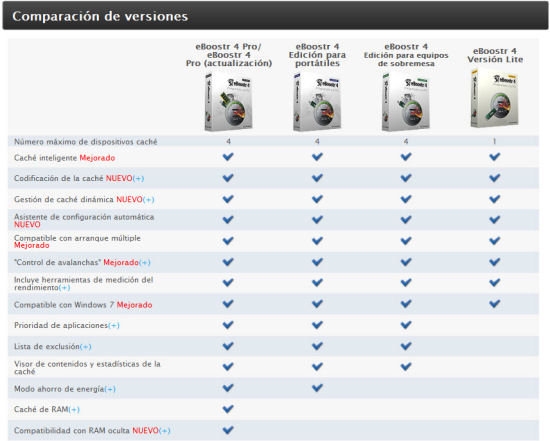
Task: Click the Comparación de versiones title
Action: [100, 16]
